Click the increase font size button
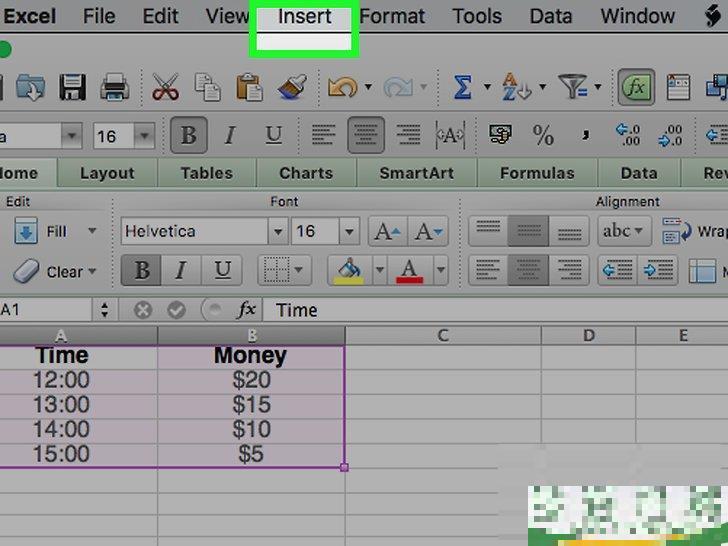This screenshot has height=546, width=728. pos(386,232)
